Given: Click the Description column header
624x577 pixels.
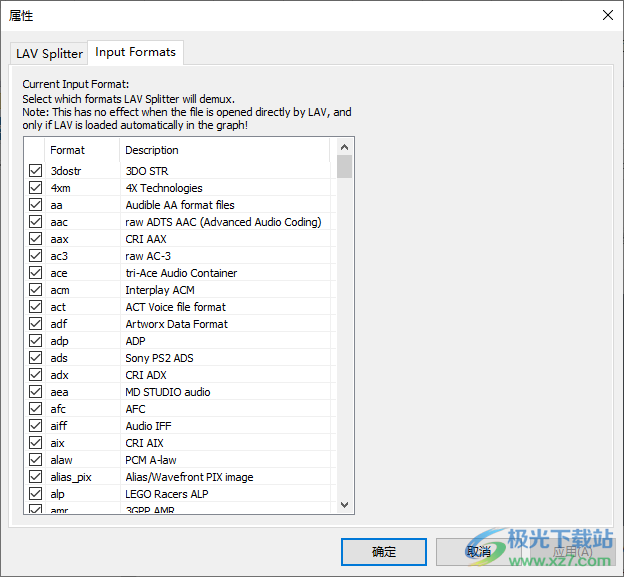Looking at the screenshot, I should [225, 150].
